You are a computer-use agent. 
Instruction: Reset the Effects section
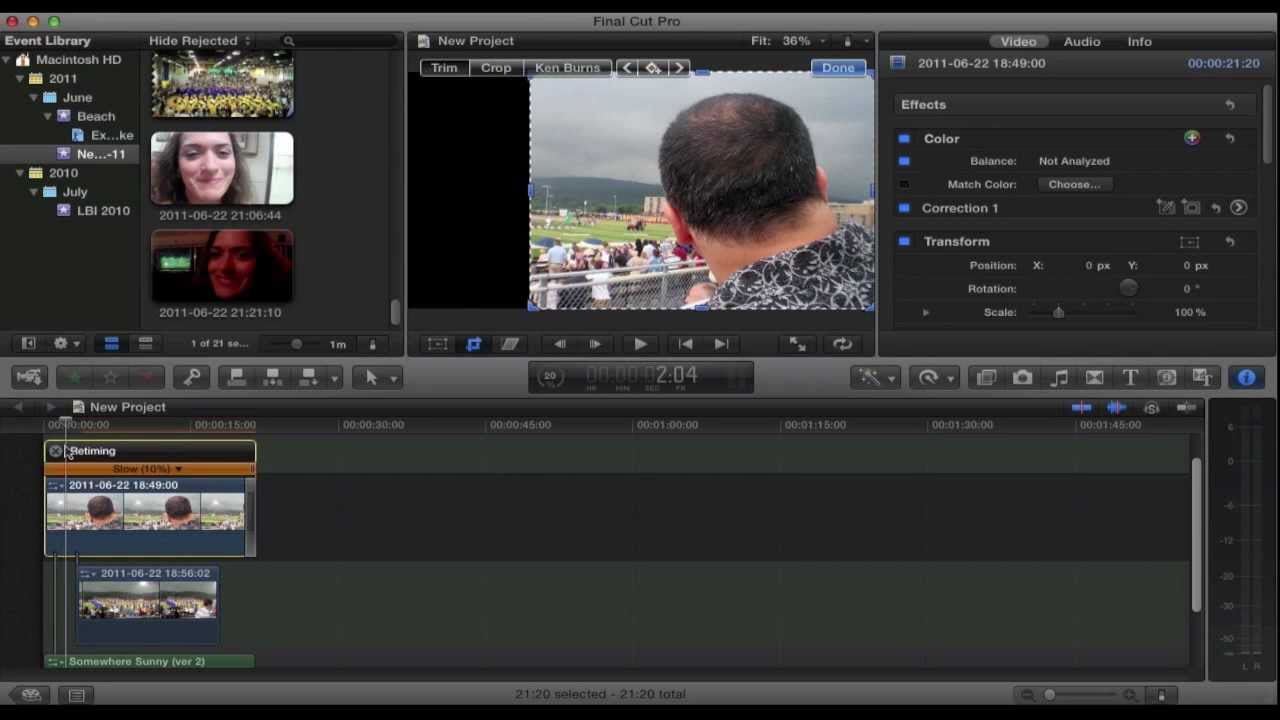pyautogui.click(x=1230, y=104)
